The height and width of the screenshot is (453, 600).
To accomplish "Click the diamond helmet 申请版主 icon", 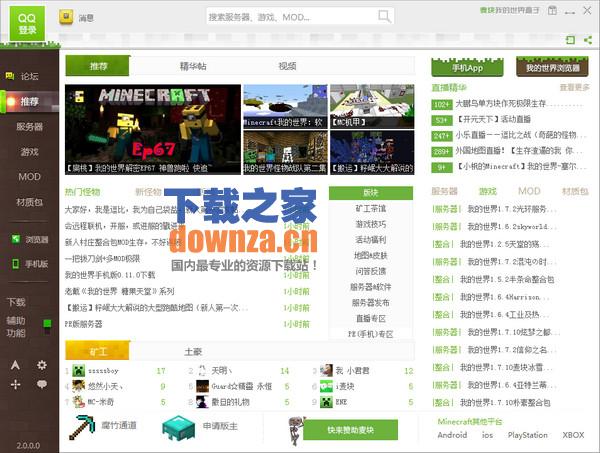I will coord(179,428).
